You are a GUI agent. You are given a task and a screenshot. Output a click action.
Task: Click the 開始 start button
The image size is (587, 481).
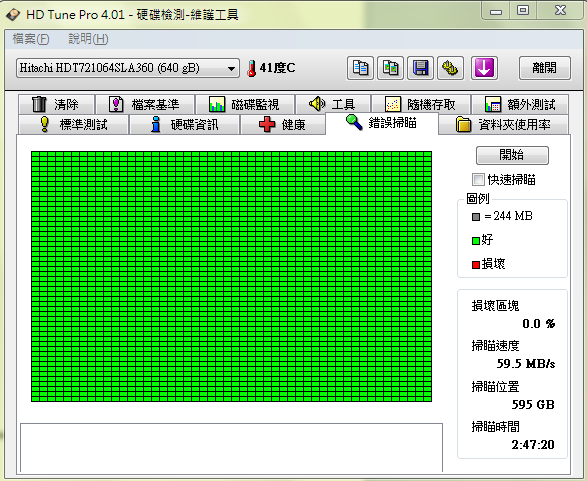(x=512, y=155)
